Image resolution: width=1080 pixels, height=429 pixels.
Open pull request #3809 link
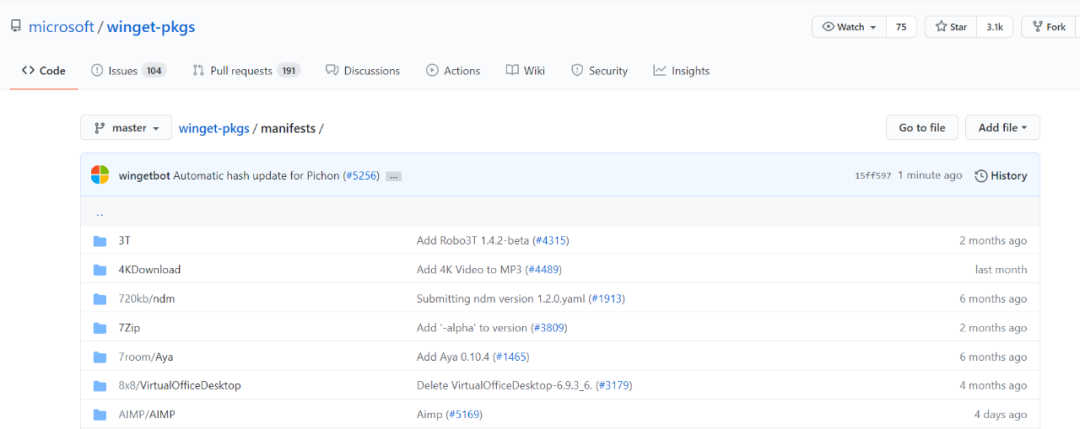pyautogui.click(x=549, y=328)
